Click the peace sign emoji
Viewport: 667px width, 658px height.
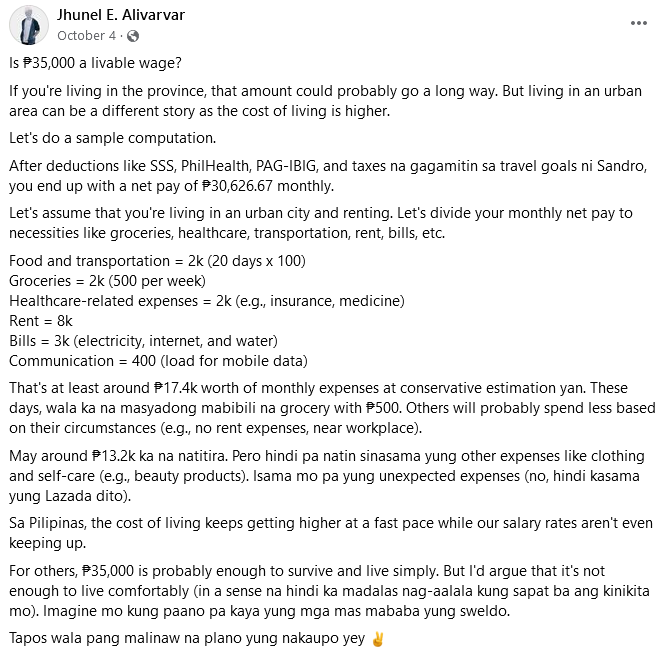pyautogui.click(x=377, y=638)
